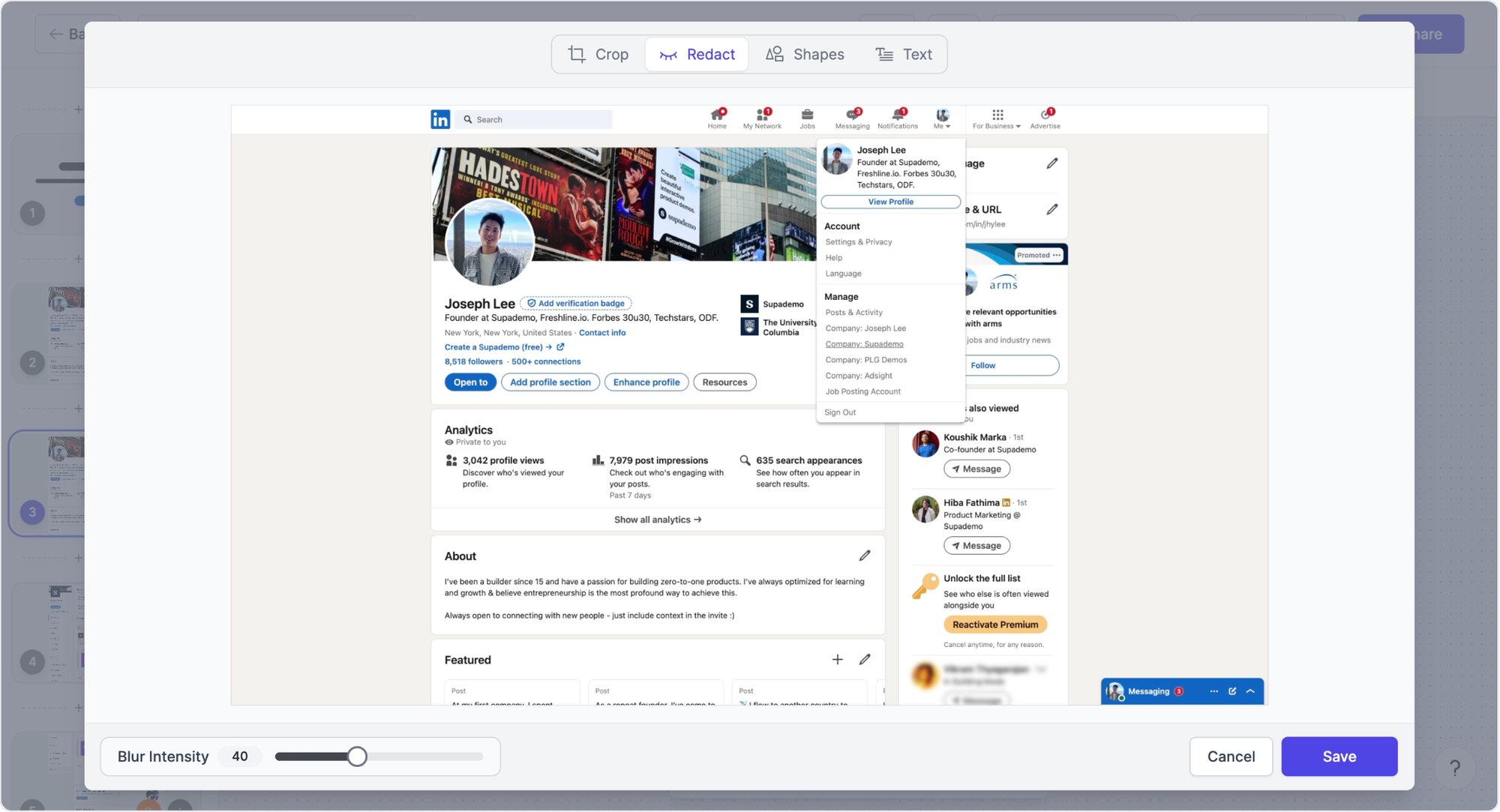This screenshot has height=812, width=1500.
Task: Open the Messaging bar ellipsis options
Action: (x=1213, y=691)
